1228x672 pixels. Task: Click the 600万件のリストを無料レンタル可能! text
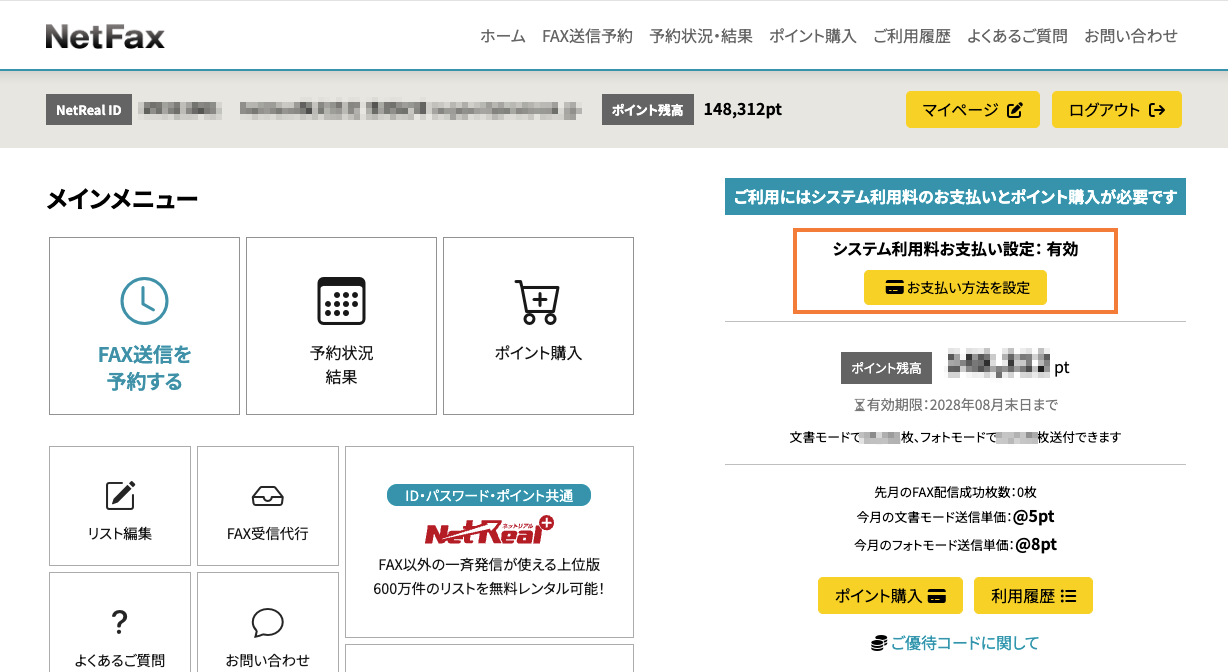(x=489, y=588)
